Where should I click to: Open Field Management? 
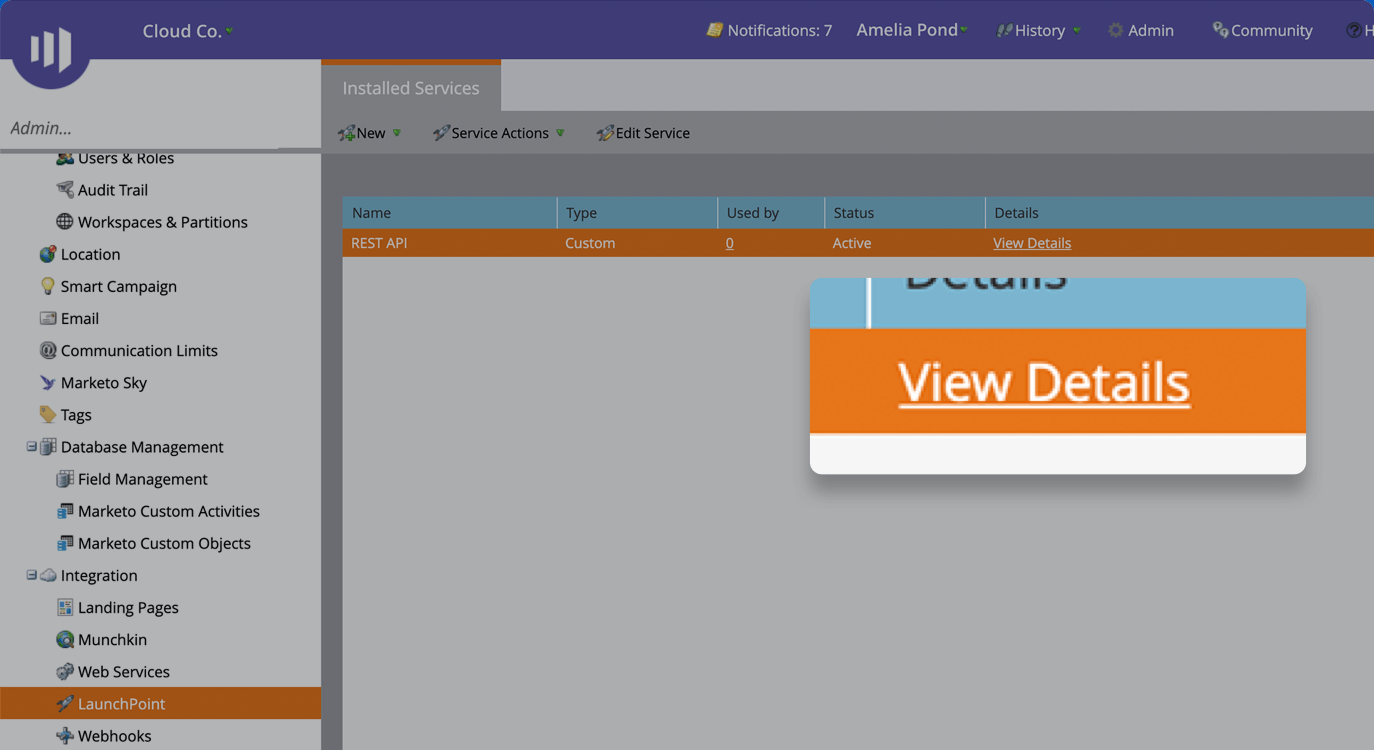click(143, 479)
